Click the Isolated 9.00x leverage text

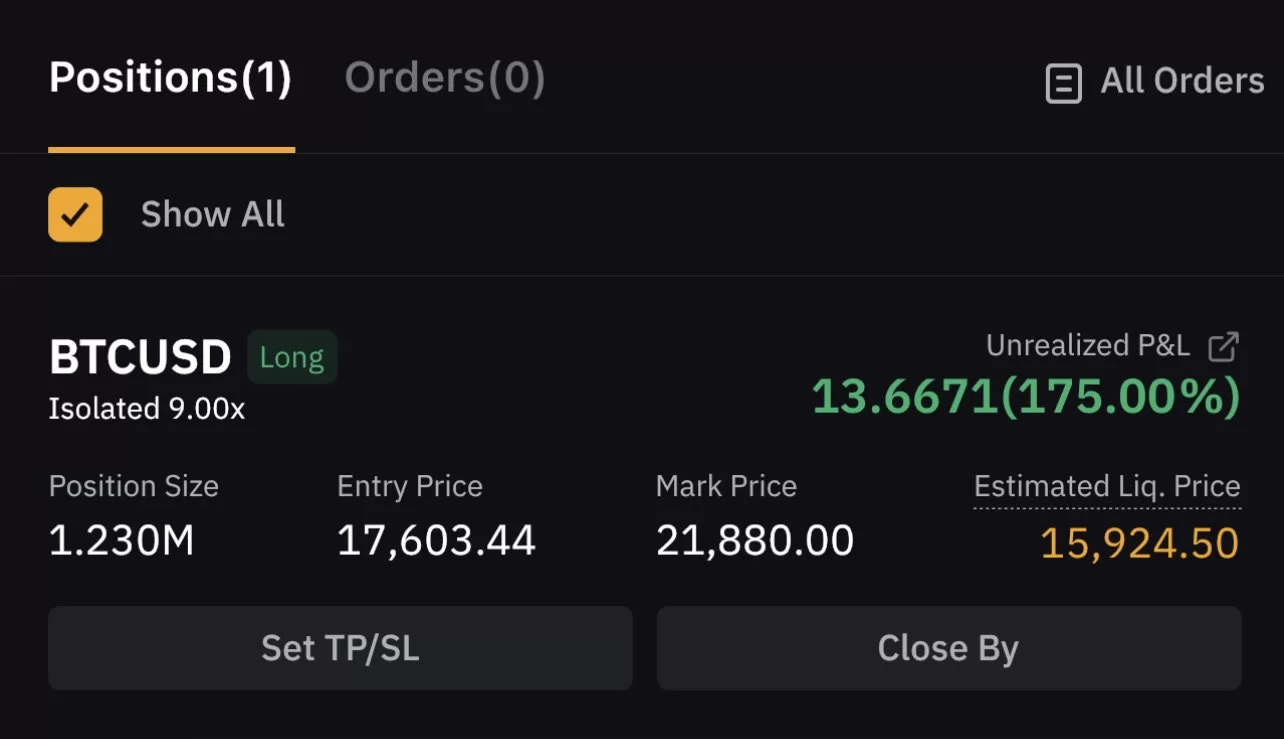pyautogui.click(x=147, y=409)
